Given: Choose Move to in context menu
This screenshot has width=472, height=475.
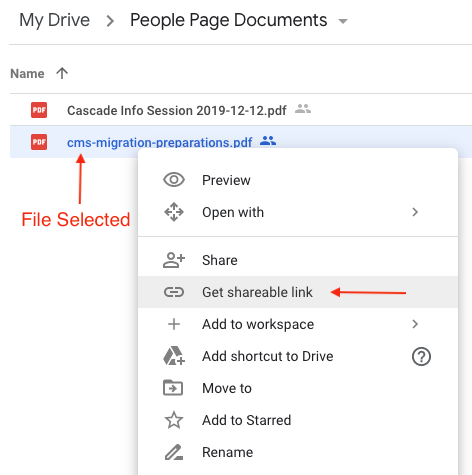Looking at the screenshot, I should [x=298, y=388].
